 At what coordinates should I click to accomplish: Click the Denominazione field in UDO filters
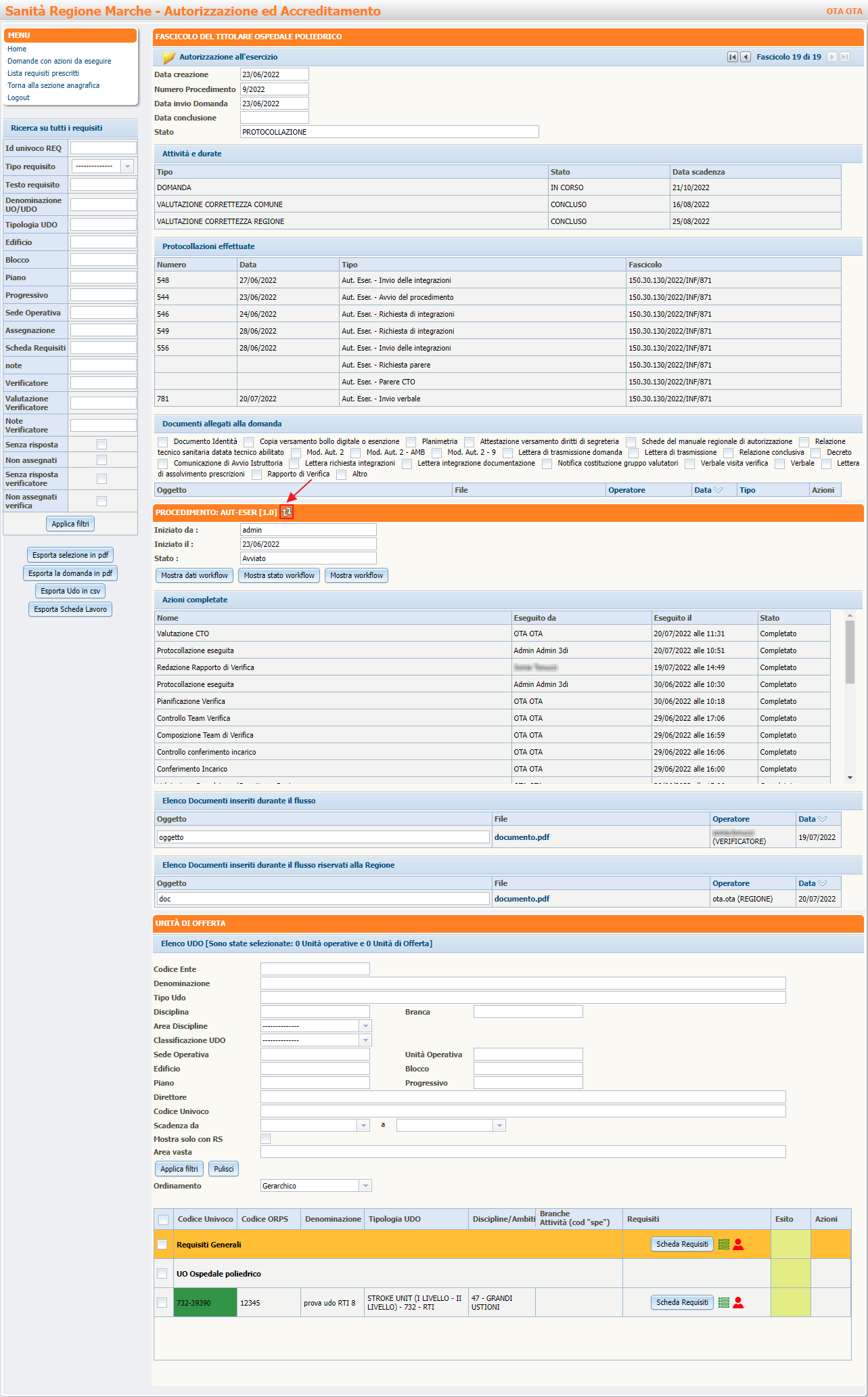[x=523, y=983]
